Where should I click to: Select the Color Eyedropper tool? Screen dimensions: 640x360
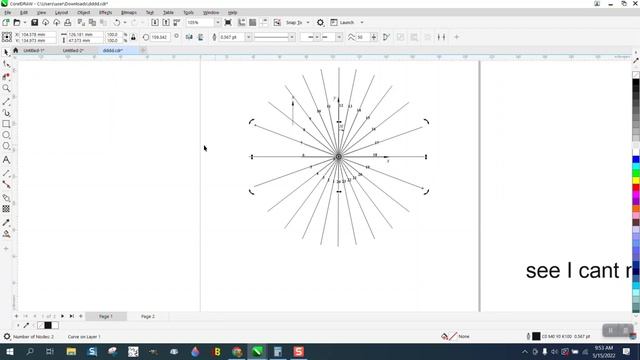[6, 222]
